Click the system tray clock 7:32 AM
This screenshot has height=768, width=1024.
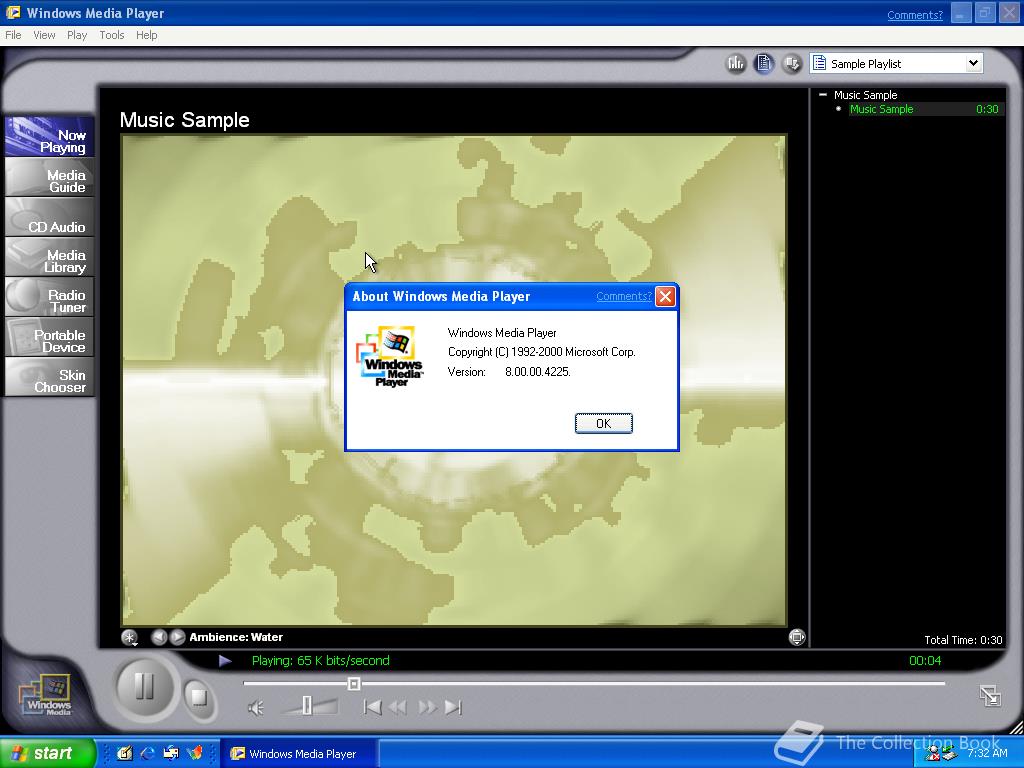[x=987, y=754]
